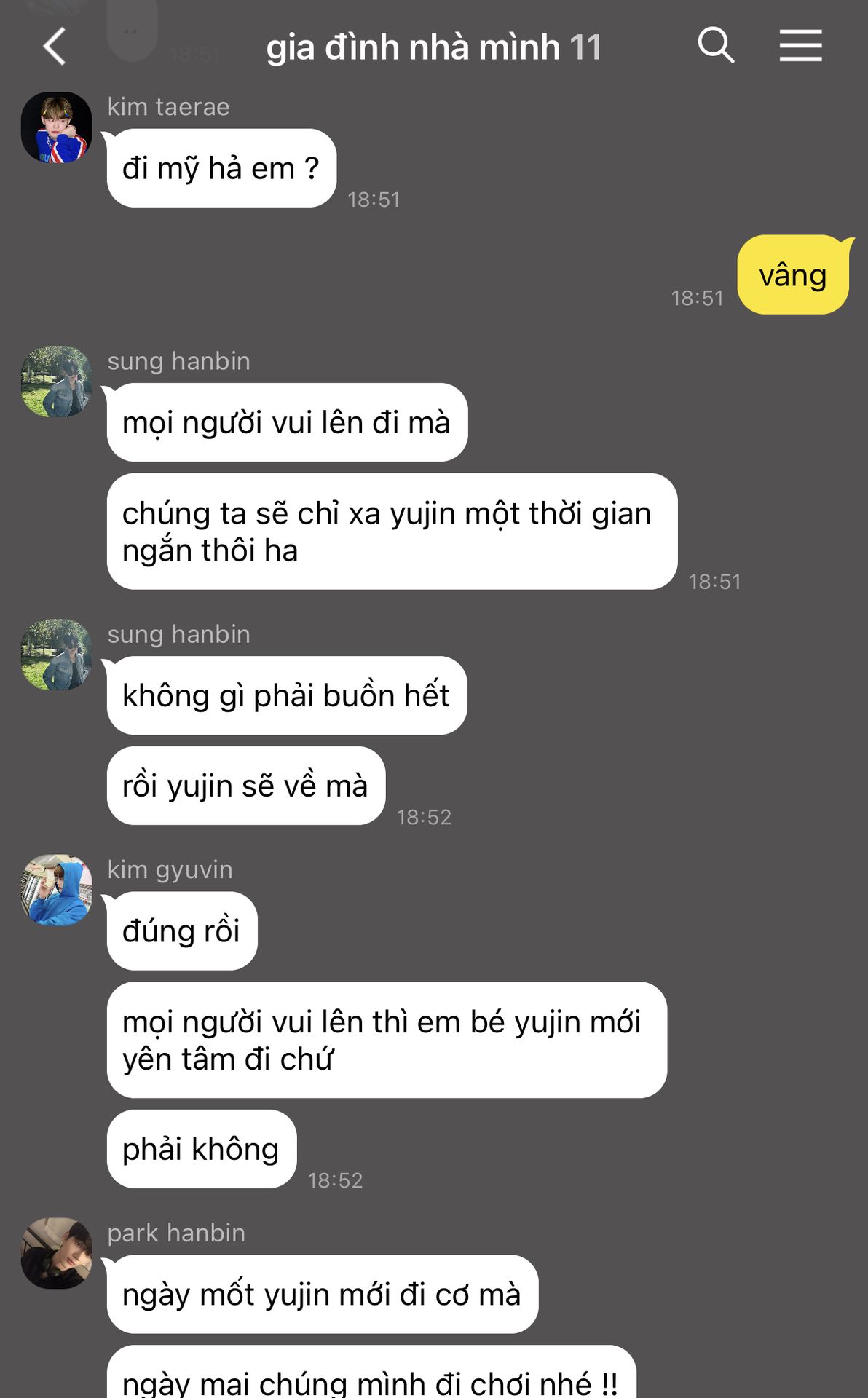The width and height of the screenshot is (868, 1398).
Task: Select the yellow 'vâng' message bubble
Action: pyautogui.click(x=794, y=275)
